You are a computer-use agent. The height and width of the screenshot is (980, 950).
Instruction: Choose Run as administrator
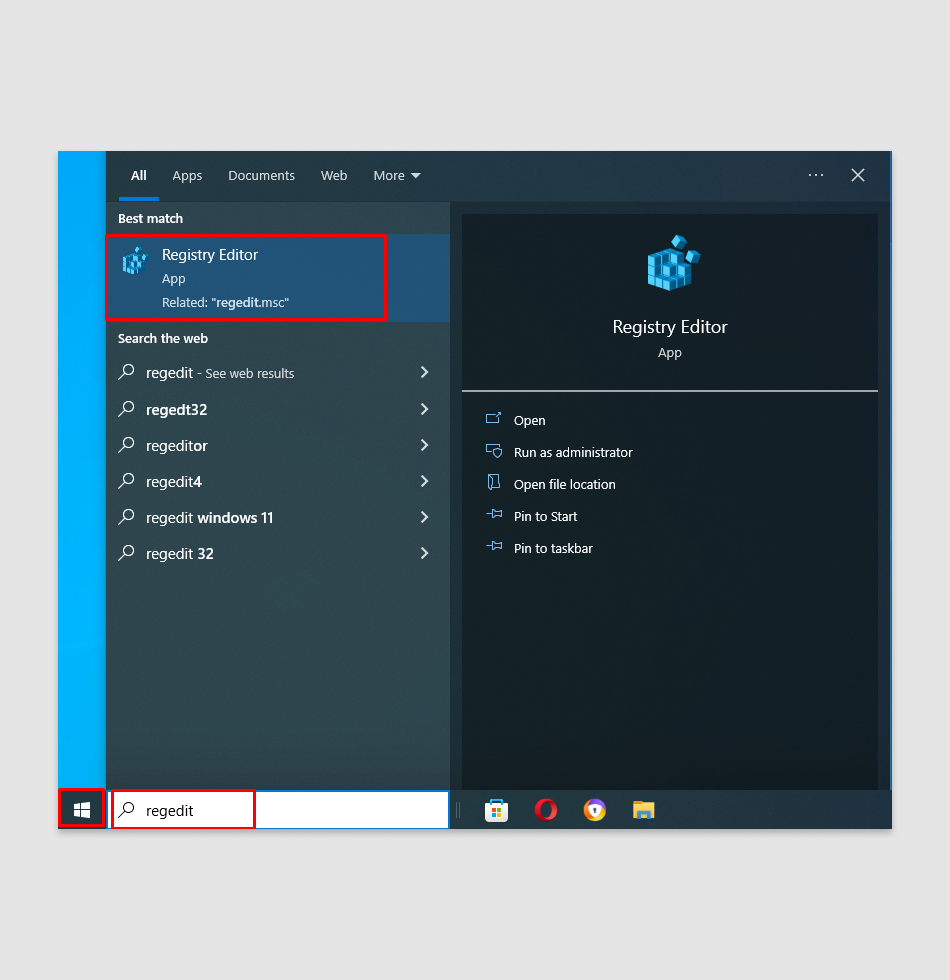(573, 452)
